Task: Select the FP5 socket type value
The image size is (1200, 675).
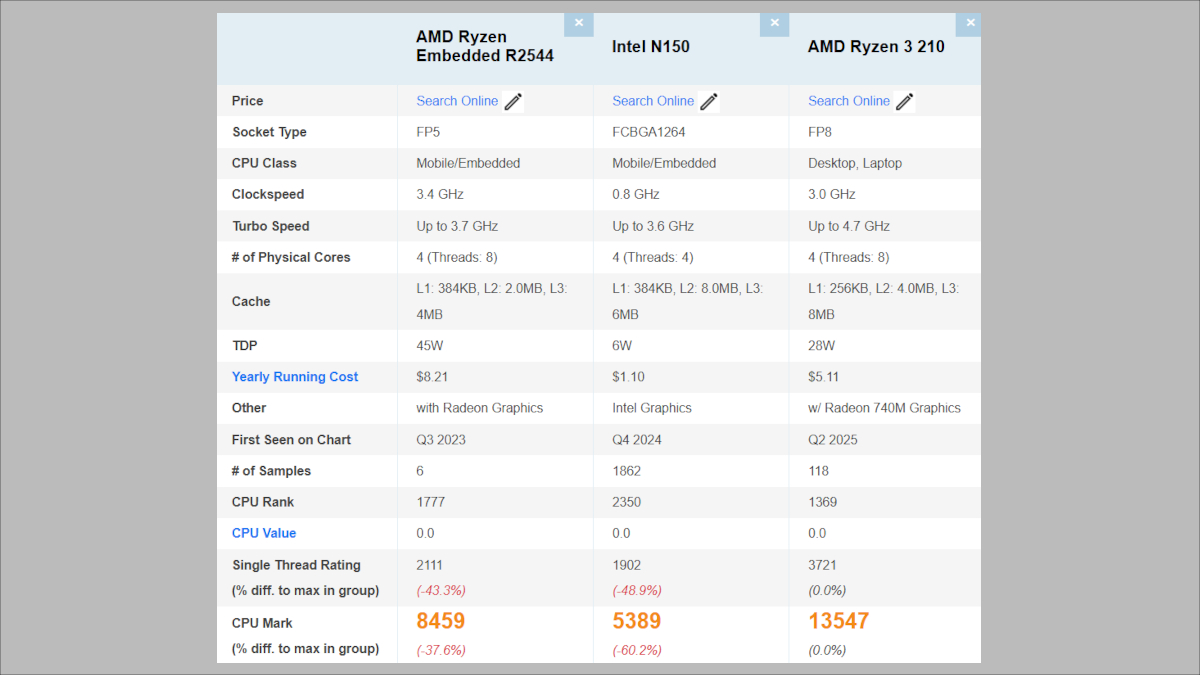Action: coord(430,132)
